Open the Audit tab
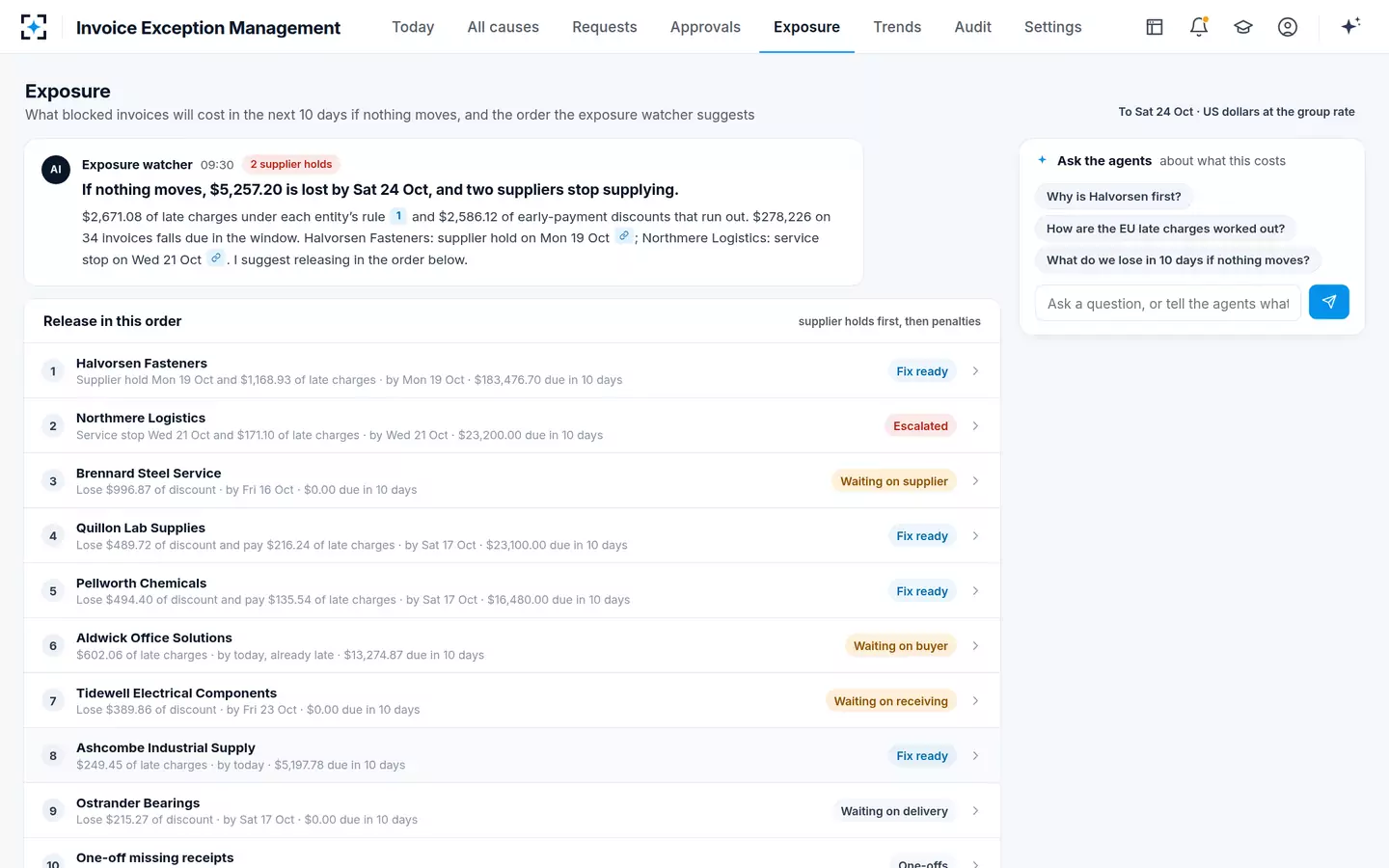1389x868 pixels. (972, 27)
